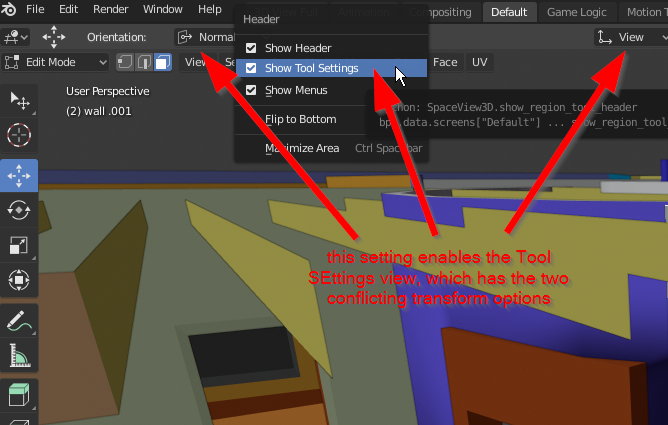Select the Cursor tool in toolbar

pyautogui.click(x=19, y=135)
